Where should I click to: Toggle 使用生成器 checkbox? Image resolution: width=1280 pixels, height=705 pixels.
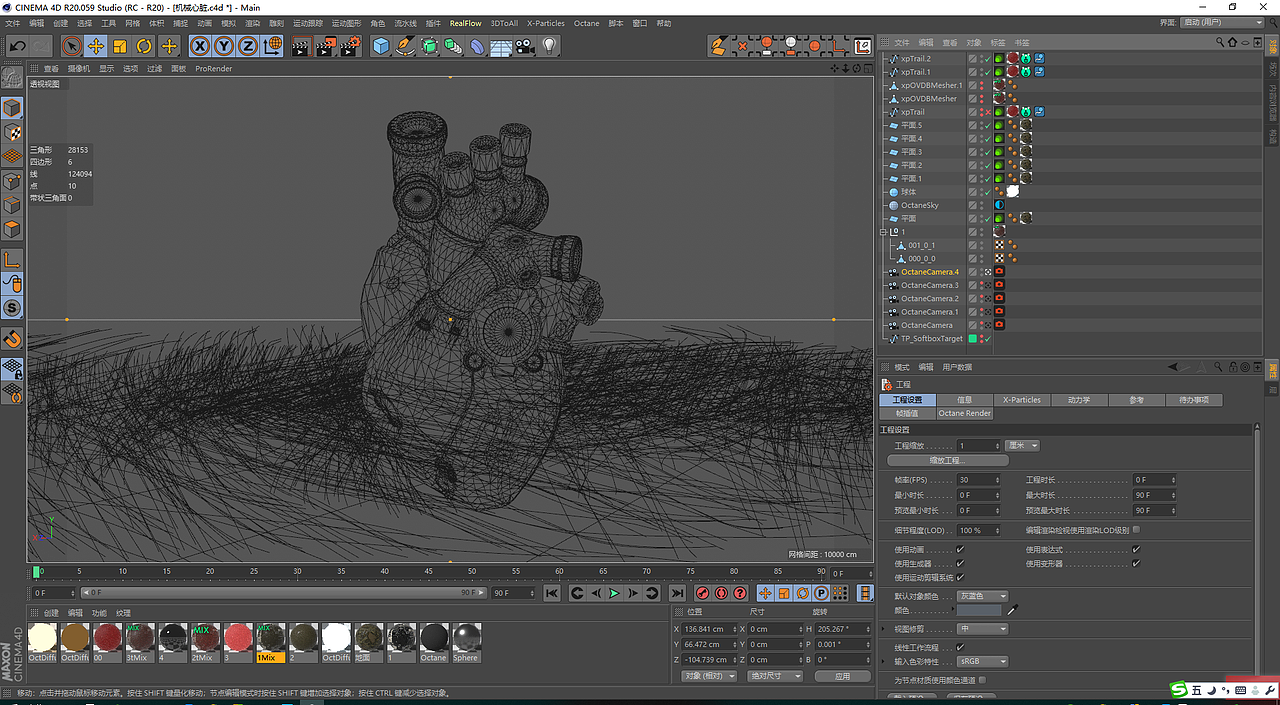tap(960, 563)
